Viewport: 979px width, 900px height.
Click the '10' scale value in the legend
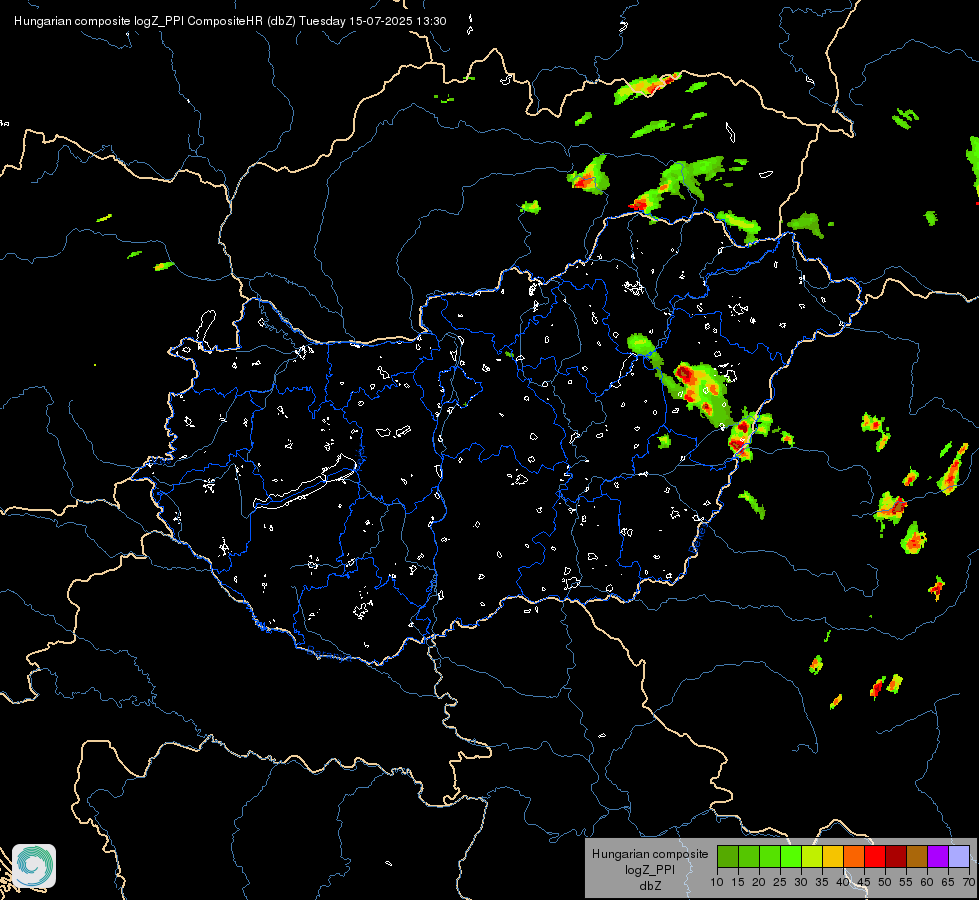(x=717, y=882)
